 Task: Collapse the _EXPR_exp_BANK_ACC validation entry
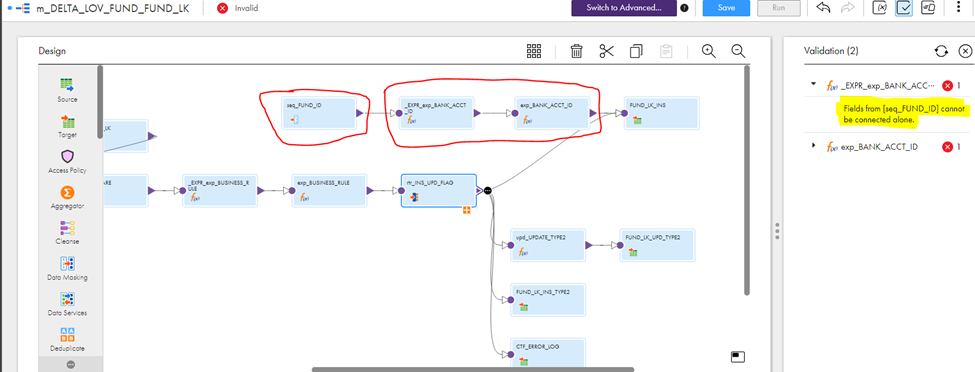(813, 84)
